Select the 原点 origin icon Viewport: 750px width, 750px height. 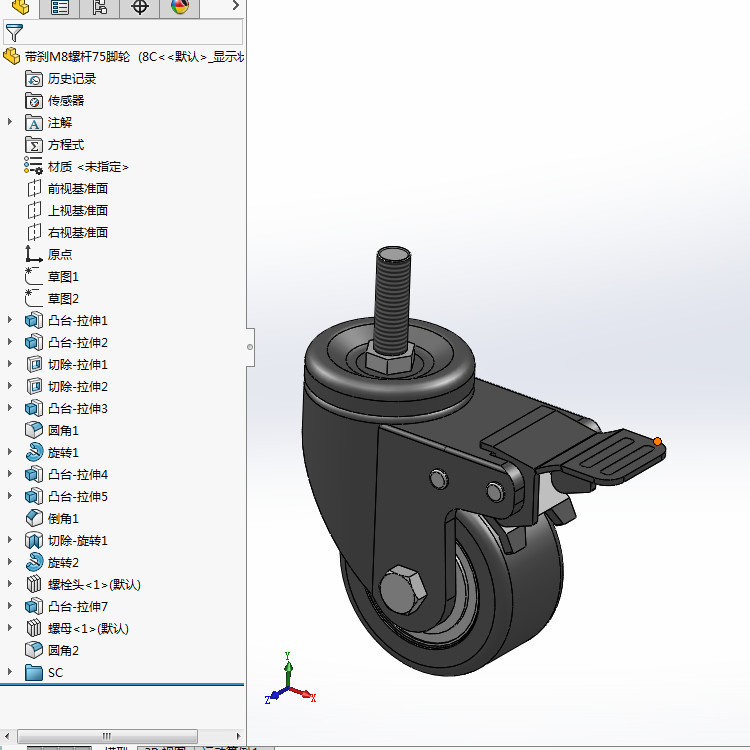33,254
